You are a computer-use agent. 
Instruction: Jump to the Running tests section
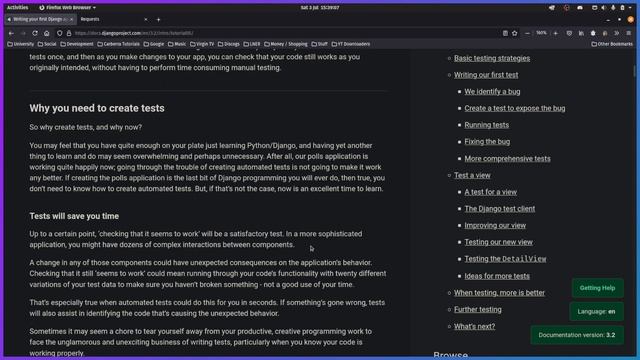point(487,125)
